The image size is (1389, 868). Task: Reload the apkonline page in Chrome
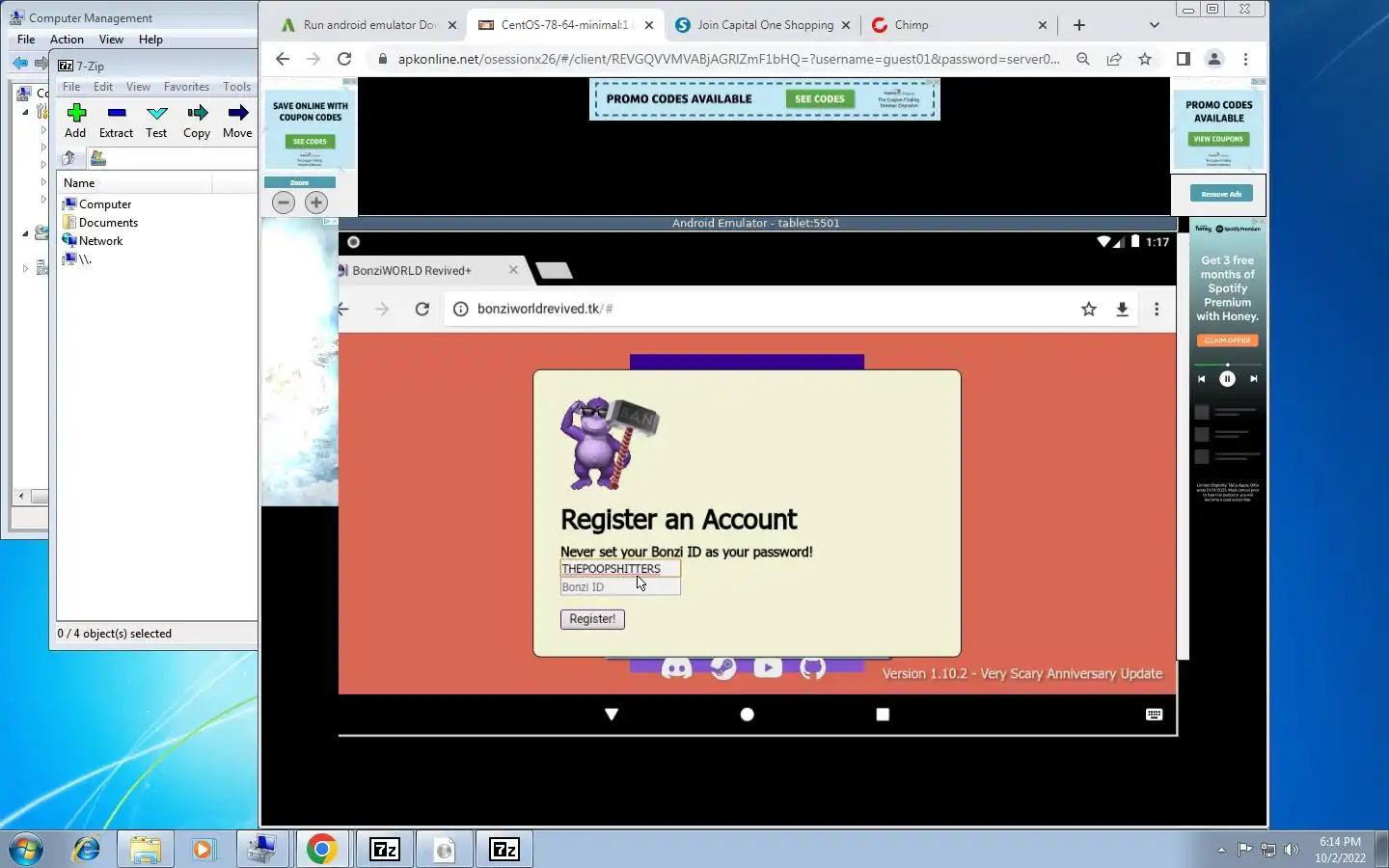[x=344, y=59]
